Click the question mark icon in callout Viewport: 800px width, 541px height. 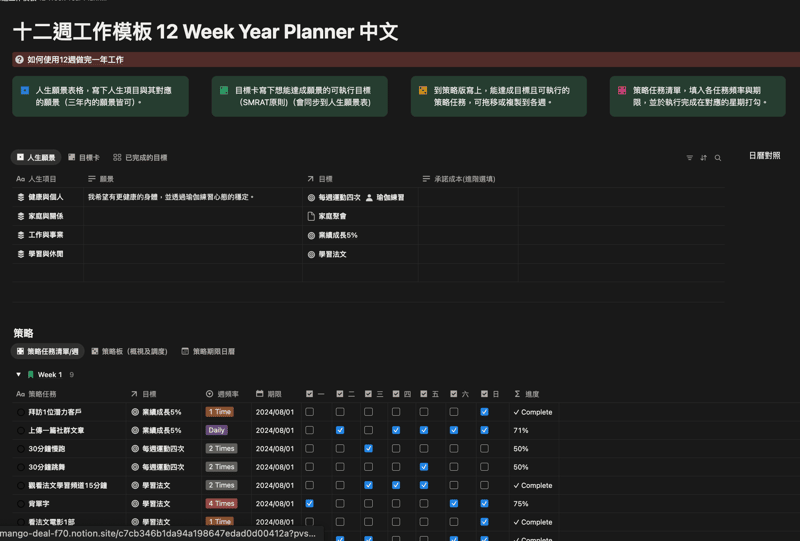(x=19, y=60)
